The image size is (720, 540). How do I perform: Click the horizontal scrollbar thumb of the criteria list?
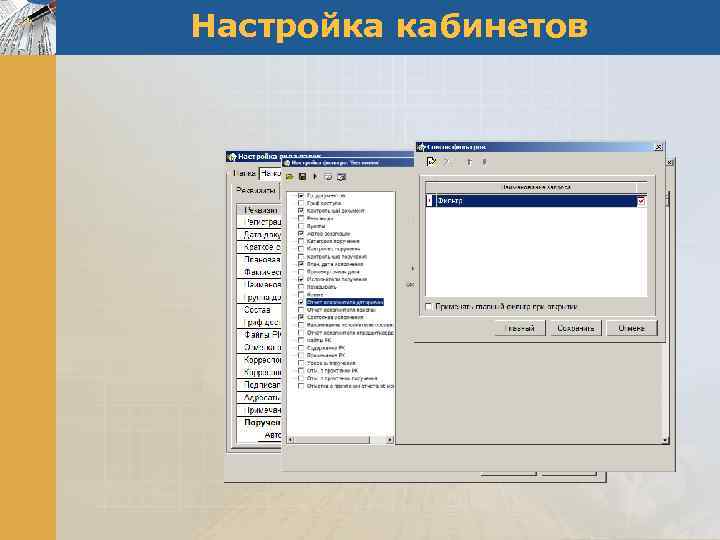tap(331, 440)
